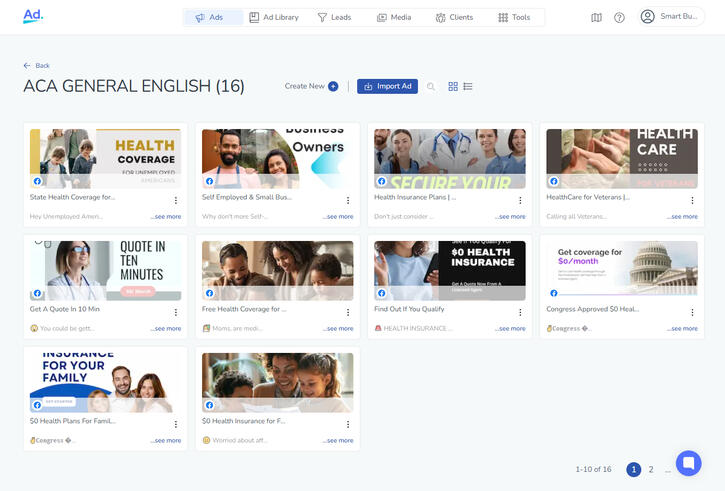
Task: Open options for Find Out If You Qualify ad
Action: (520, 312)
